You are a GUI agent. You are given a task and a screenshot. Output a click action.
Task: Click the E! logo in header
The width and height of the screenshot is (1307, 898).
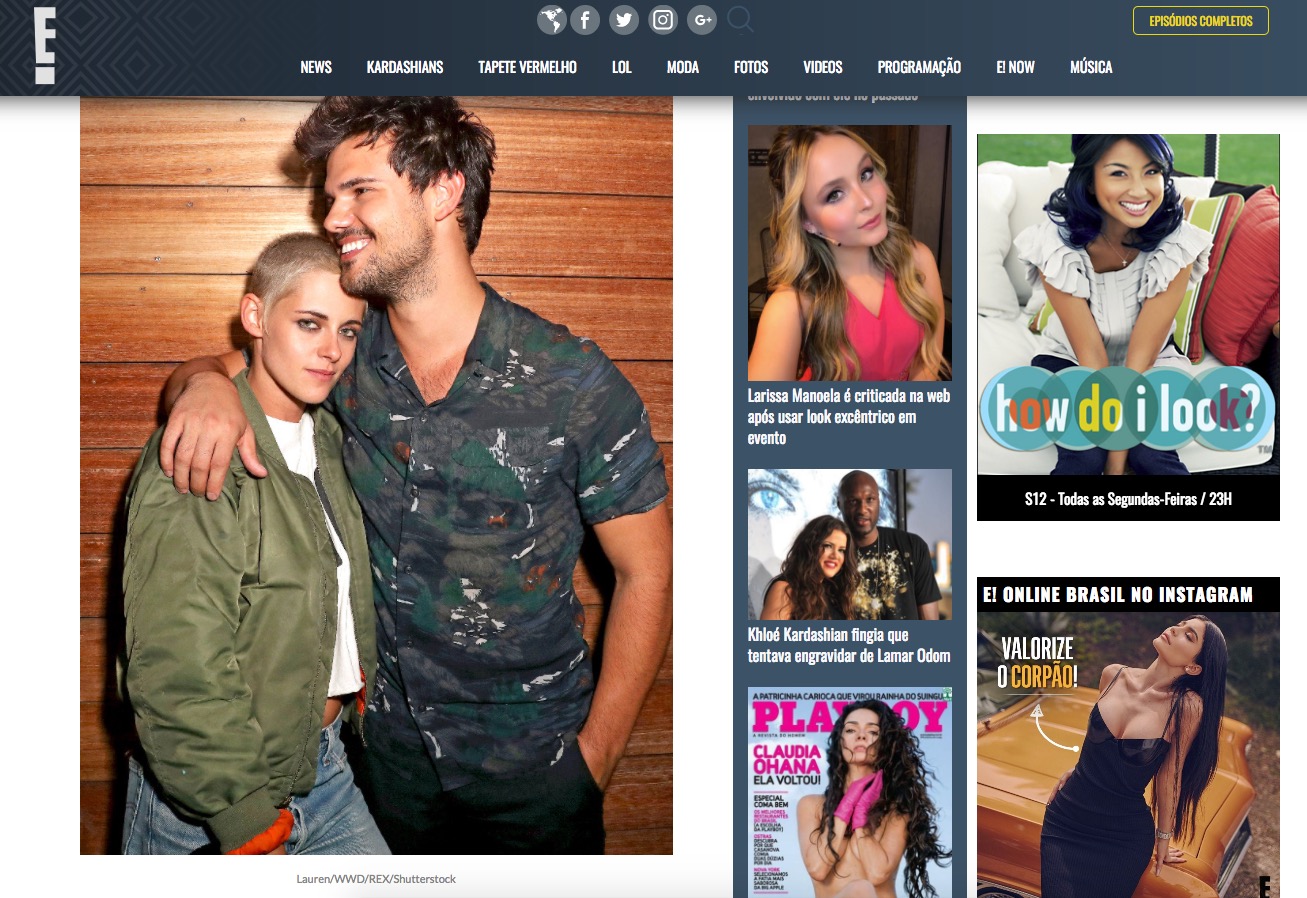44,46
